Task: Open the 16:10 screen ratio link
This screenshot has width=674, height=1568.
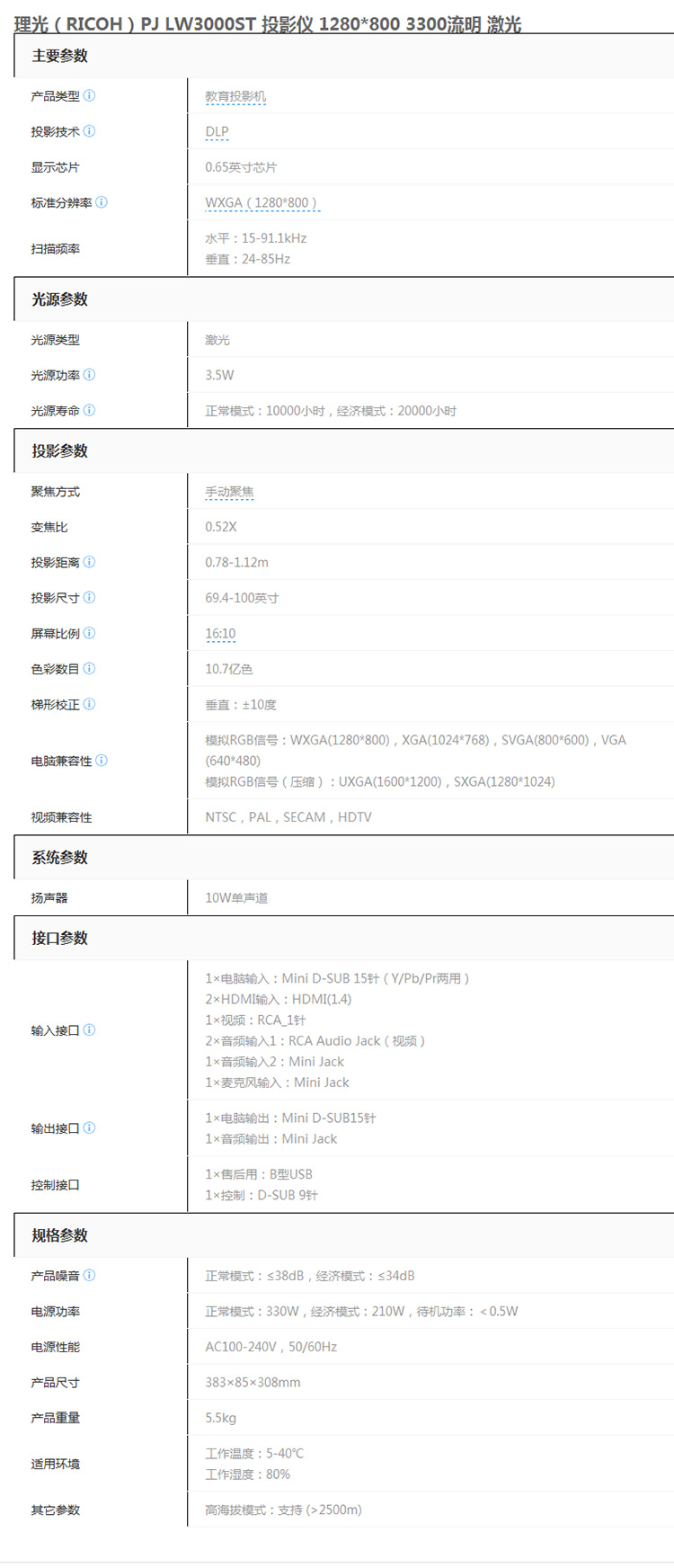Action: click(220, 633)
